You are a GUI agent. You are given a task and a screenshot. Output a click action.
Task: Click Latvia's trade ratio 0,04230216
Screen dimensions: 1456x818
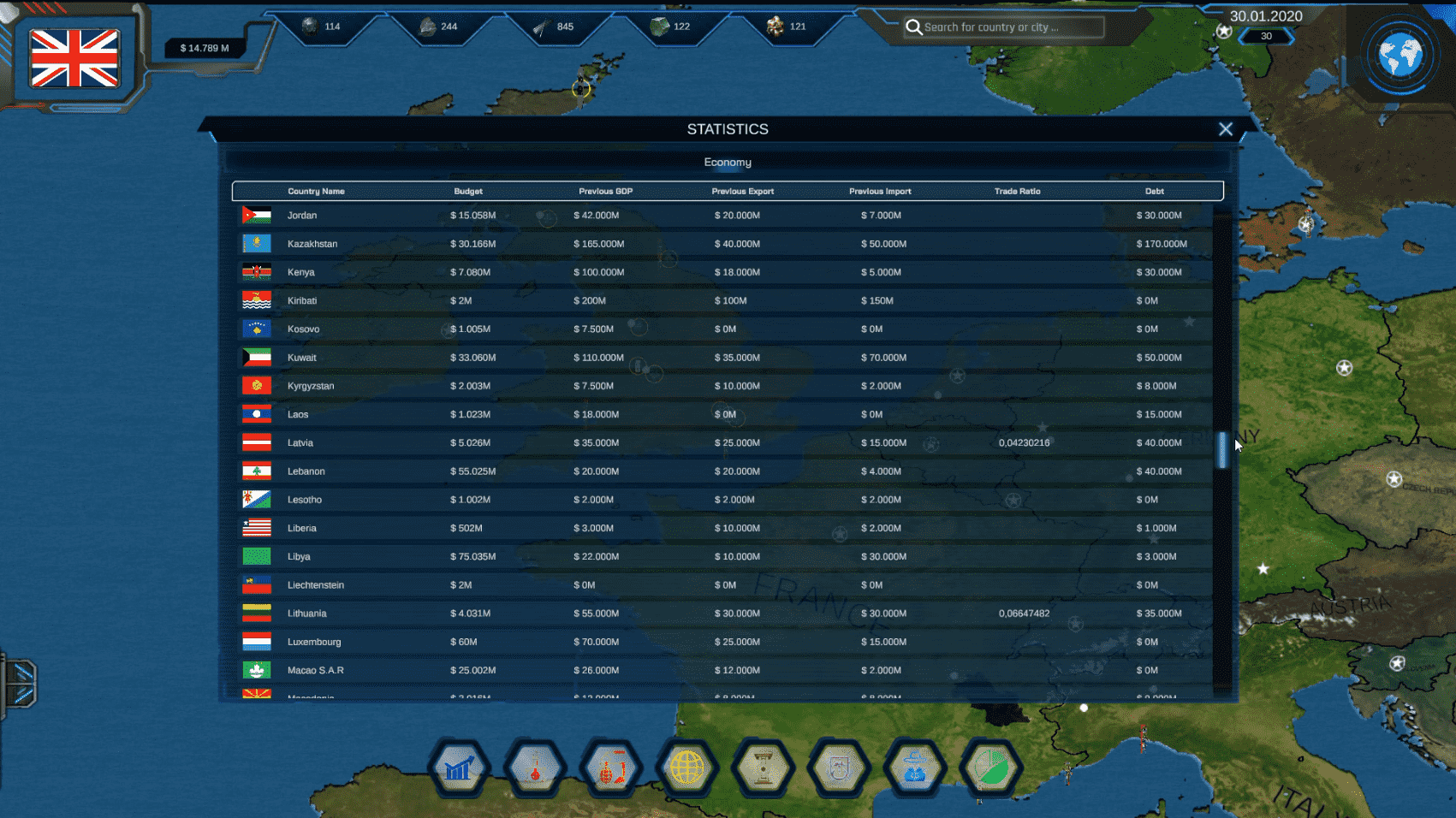1024,443
